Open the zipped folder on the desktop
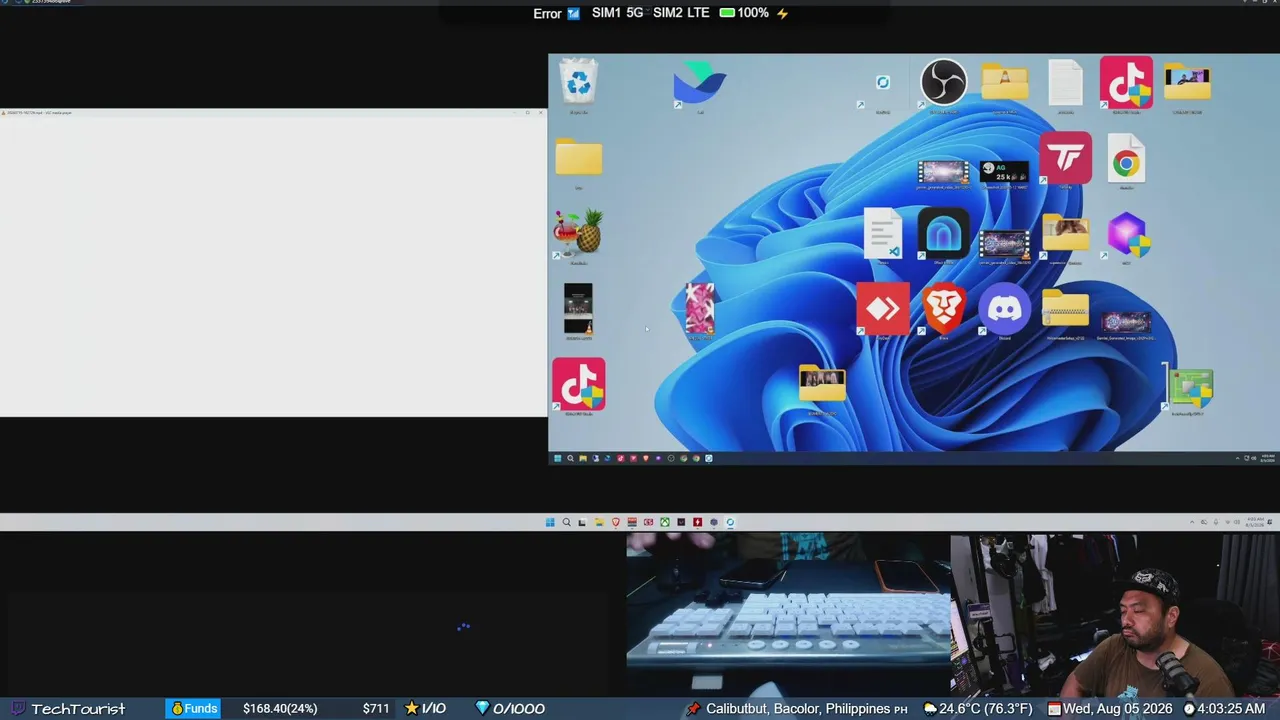Image resolution: width=1280 pixels, height=720 pixels. (x=1065, y=308)
